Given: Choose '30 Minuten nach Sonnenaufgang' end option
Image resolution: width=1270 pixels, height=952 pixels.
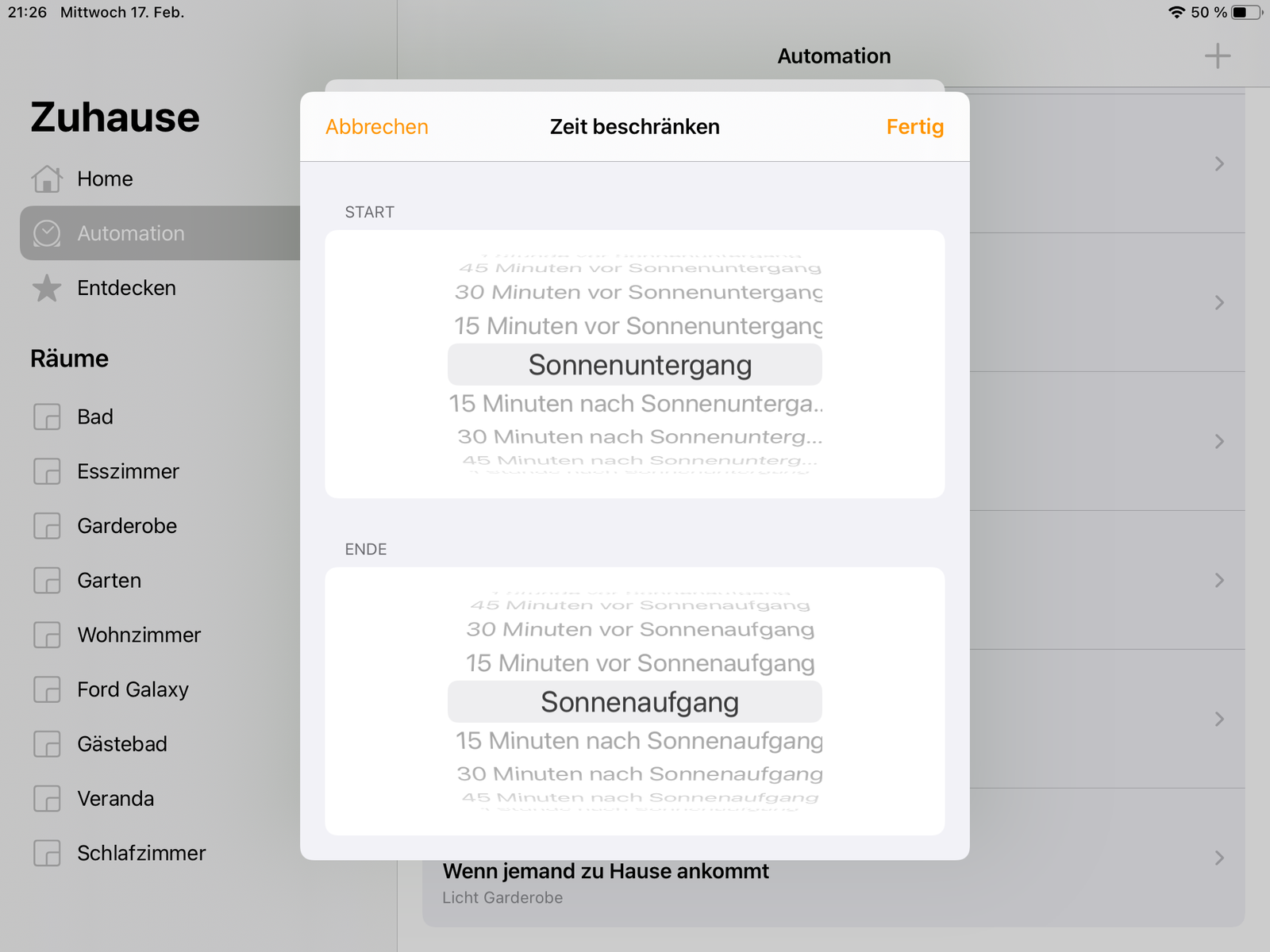Looking at the screenshot, I should pos(639,773).
